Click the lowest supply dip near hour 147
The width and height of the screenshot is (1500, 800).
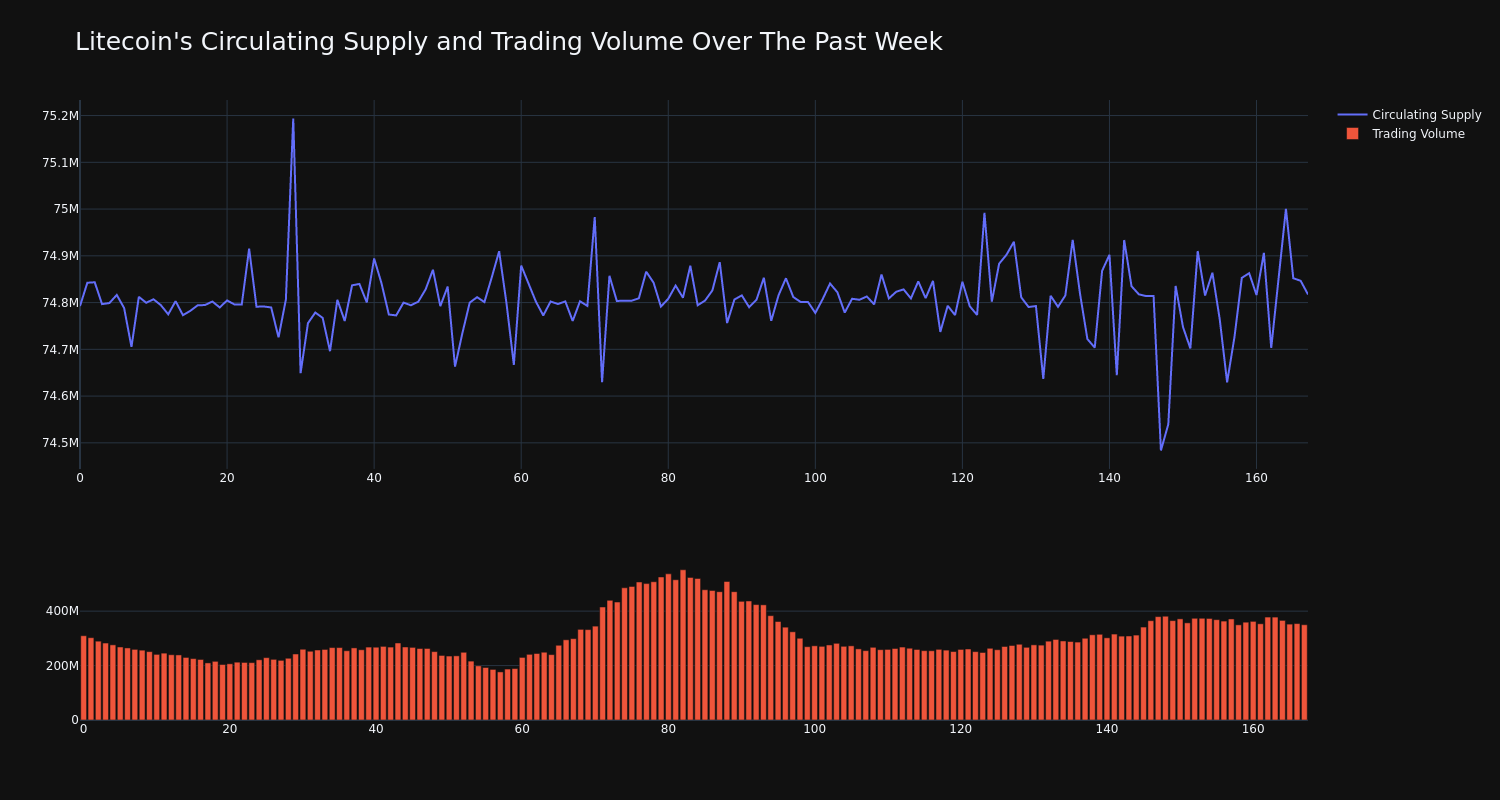[1161, 449]
